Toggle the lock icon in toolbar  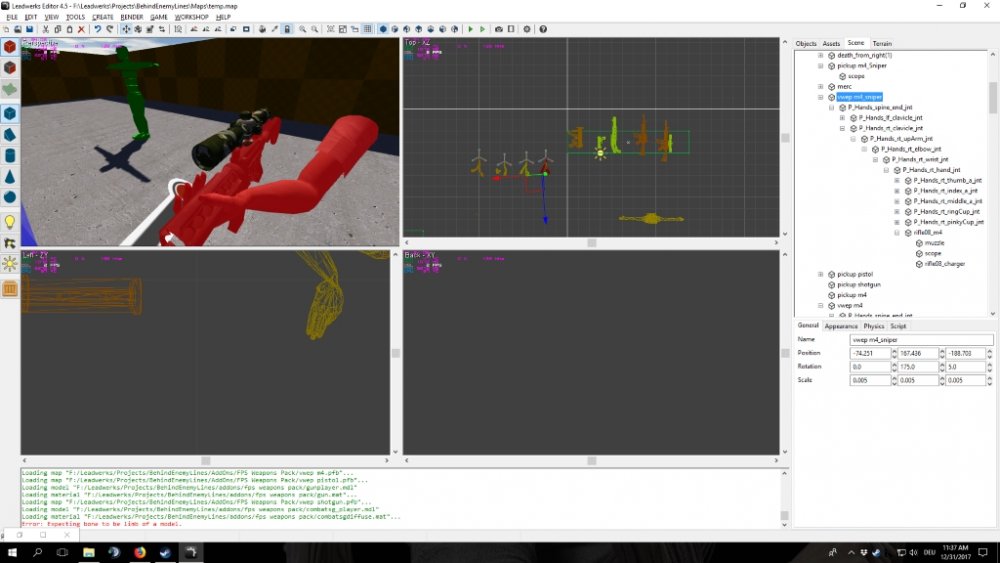287,30
